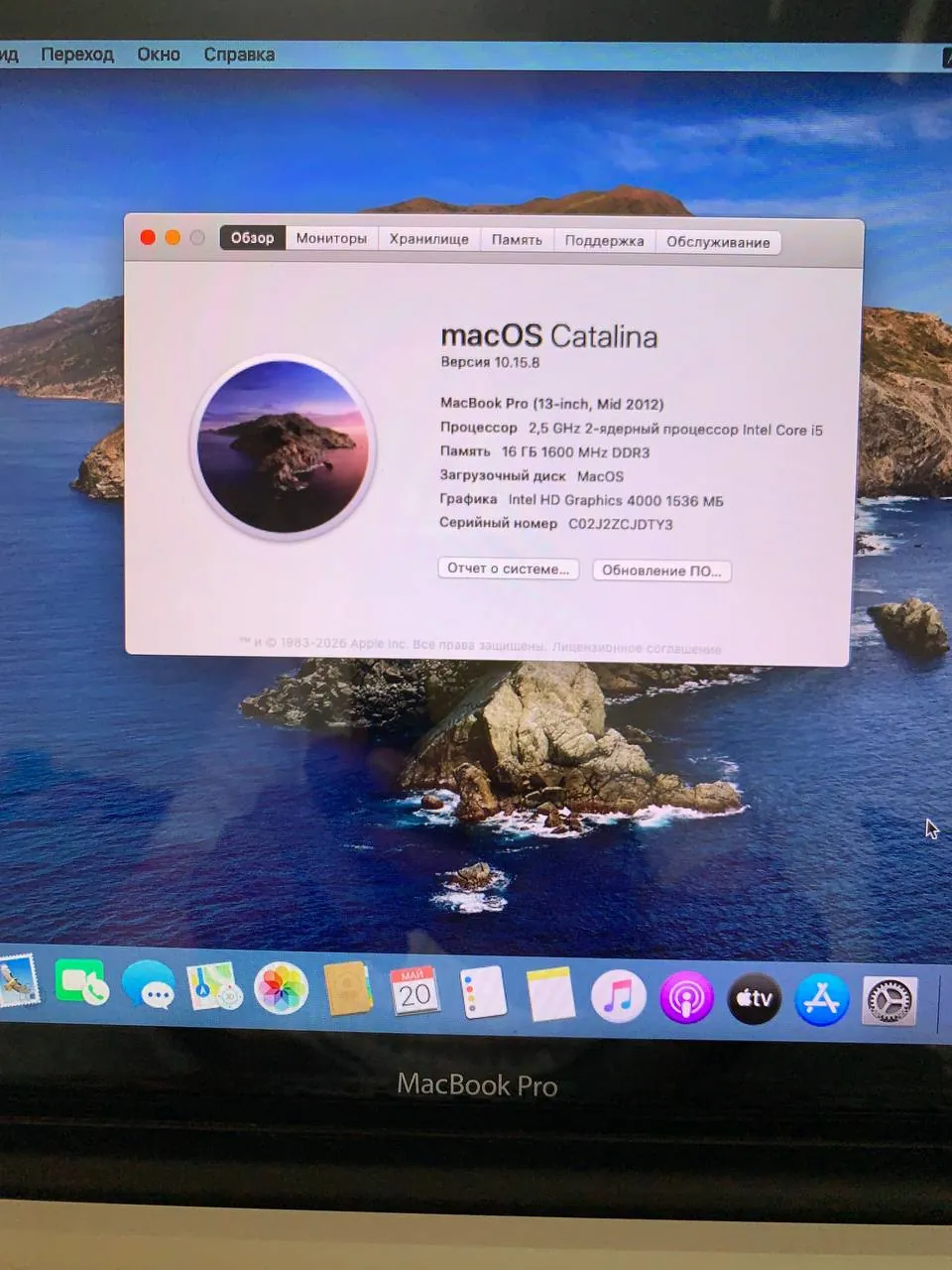Click the 2,5 GHz processor description text
This screenshot has height=1270, width=952.
click(x=675, y=430)
